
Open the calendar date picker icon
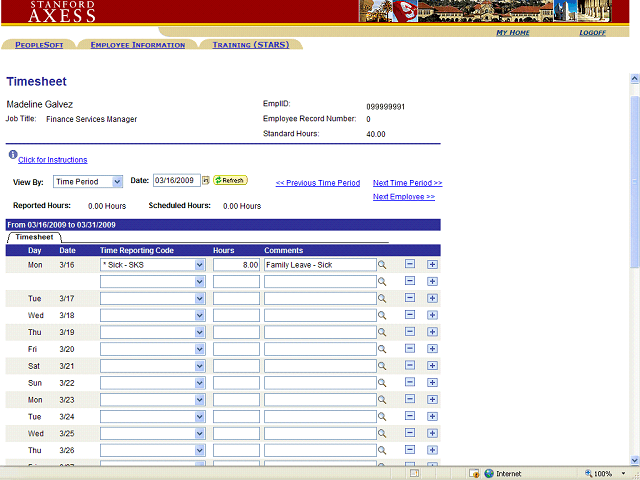[206, 181]
